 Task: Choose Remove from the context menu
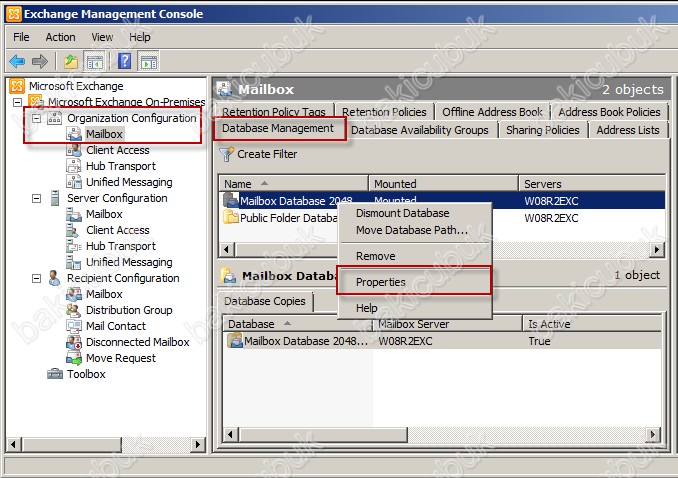coord(414,256)
